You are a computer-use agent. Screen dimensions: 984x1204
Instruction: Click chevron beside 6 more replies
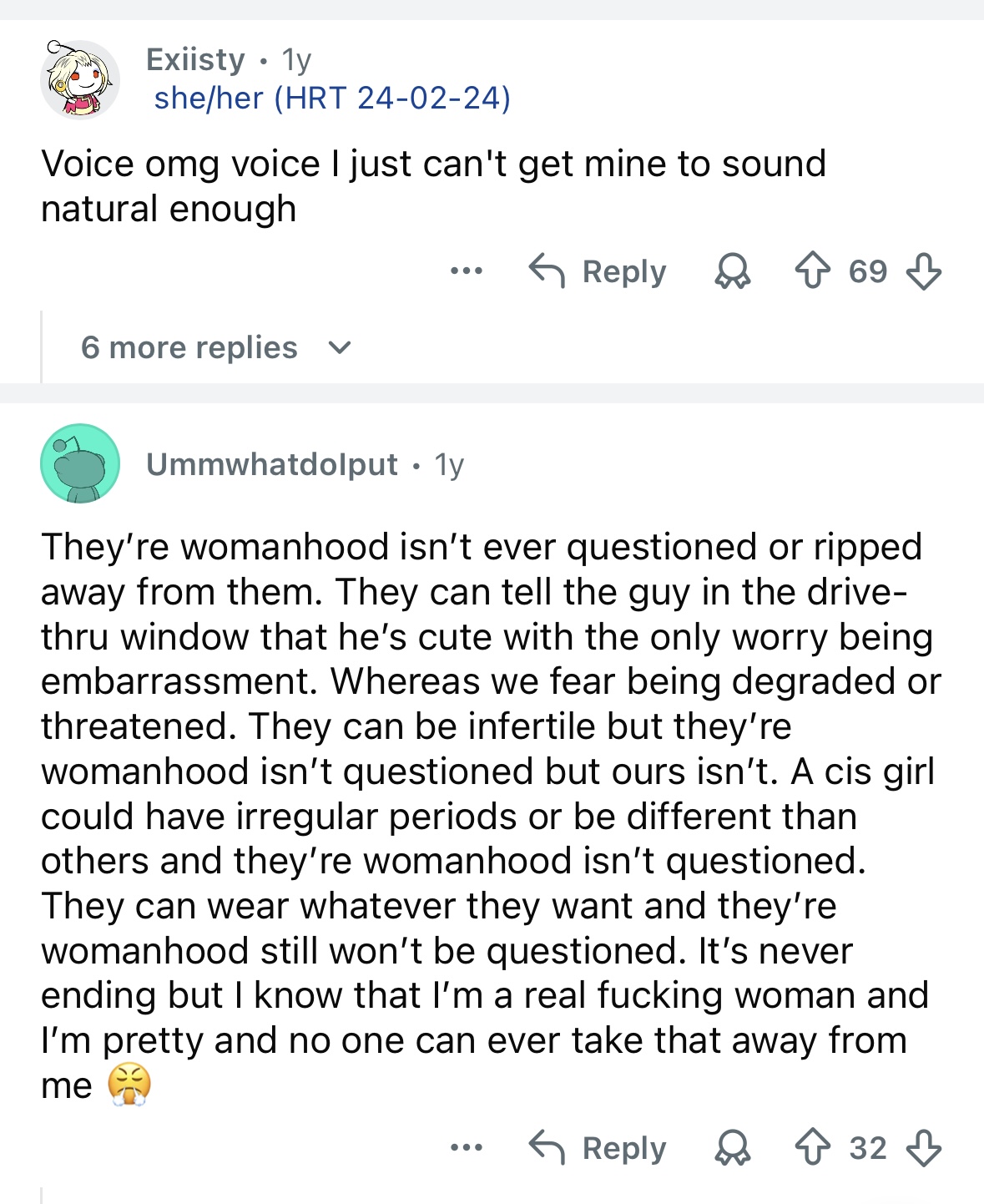[x=340, y=347]
